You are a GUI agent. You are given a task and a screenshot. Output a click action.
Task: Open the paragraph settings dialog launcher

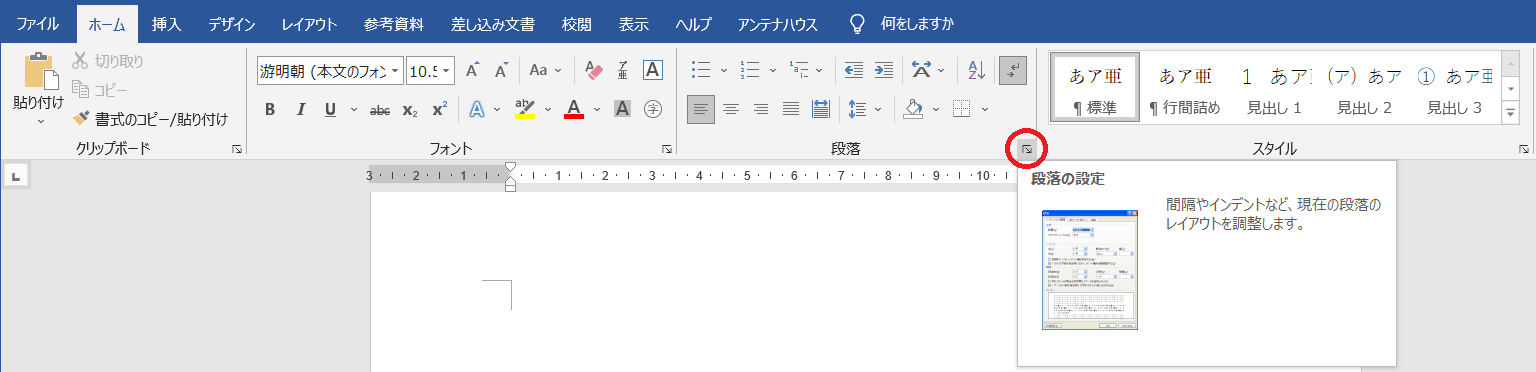point(1026,150)
